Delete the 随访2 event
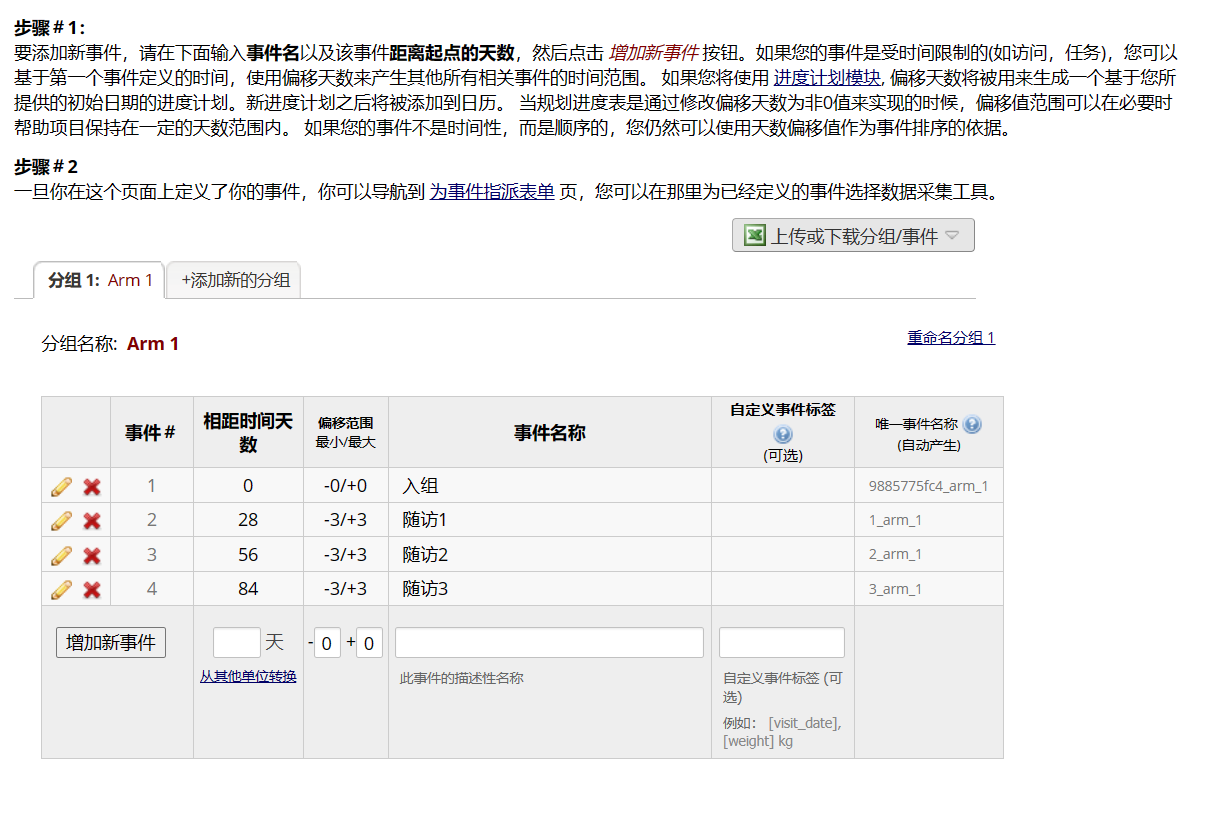Viewport: 1221px width, 821px height. [90, 554]
